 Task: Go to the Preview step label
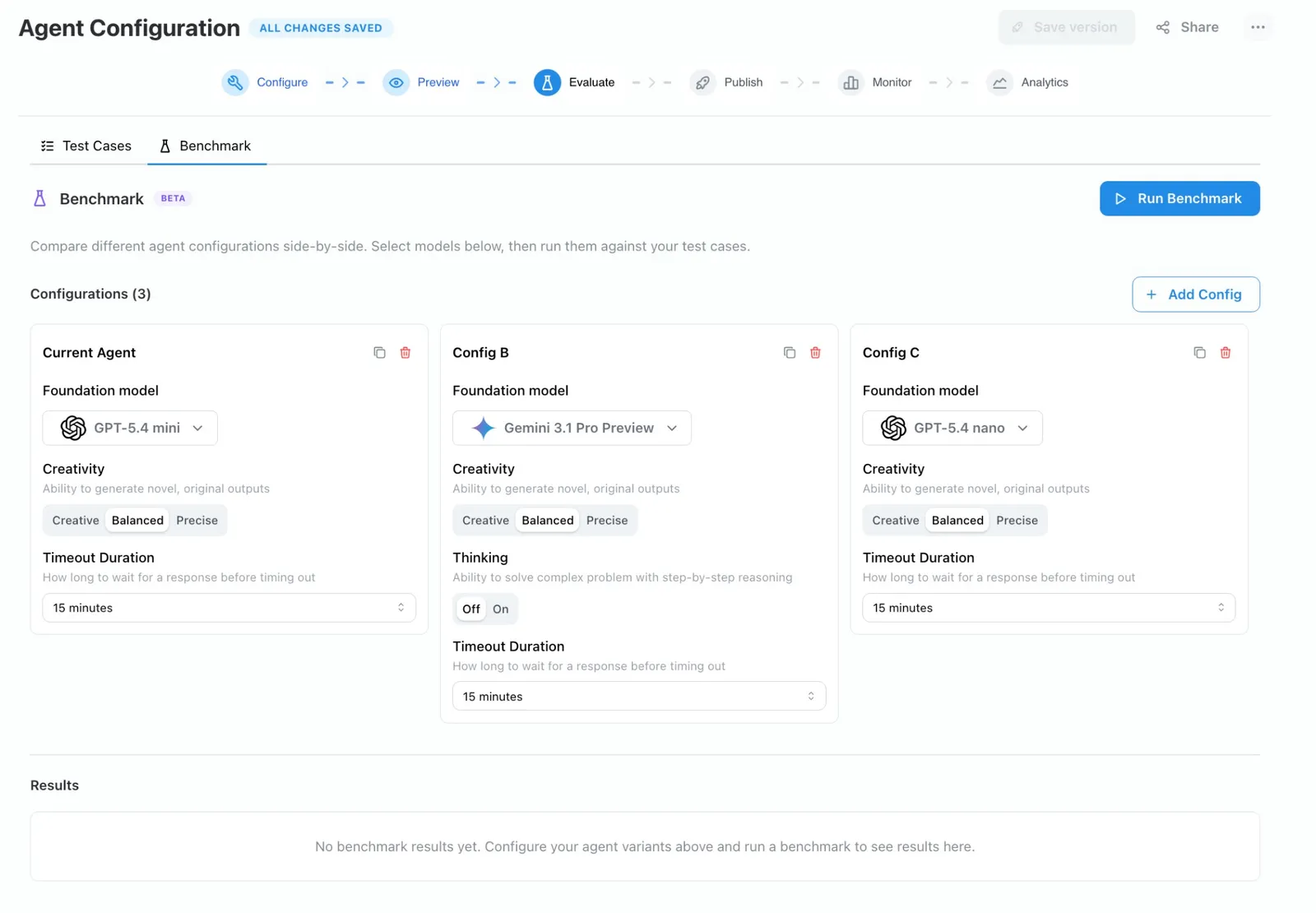438,82
